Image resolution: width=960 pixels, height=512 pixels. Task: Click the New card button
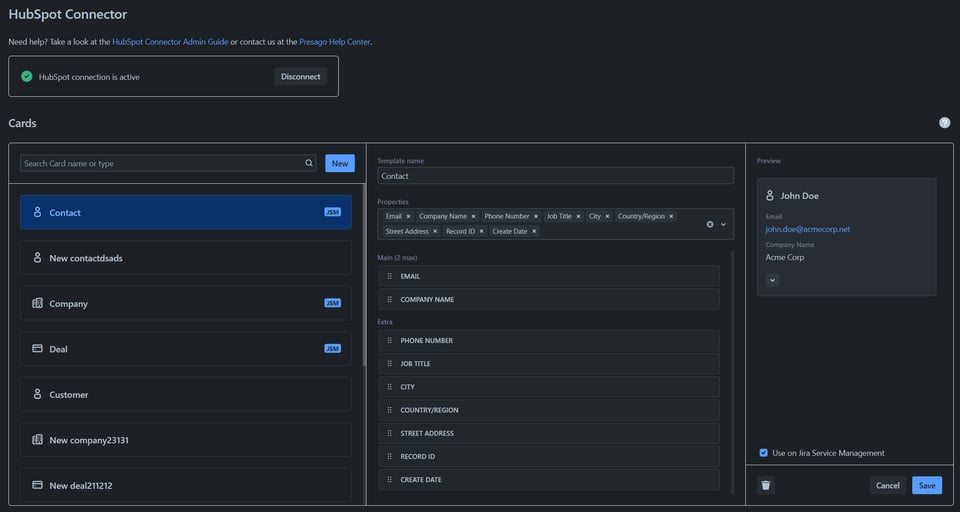(x=340, y=163)
